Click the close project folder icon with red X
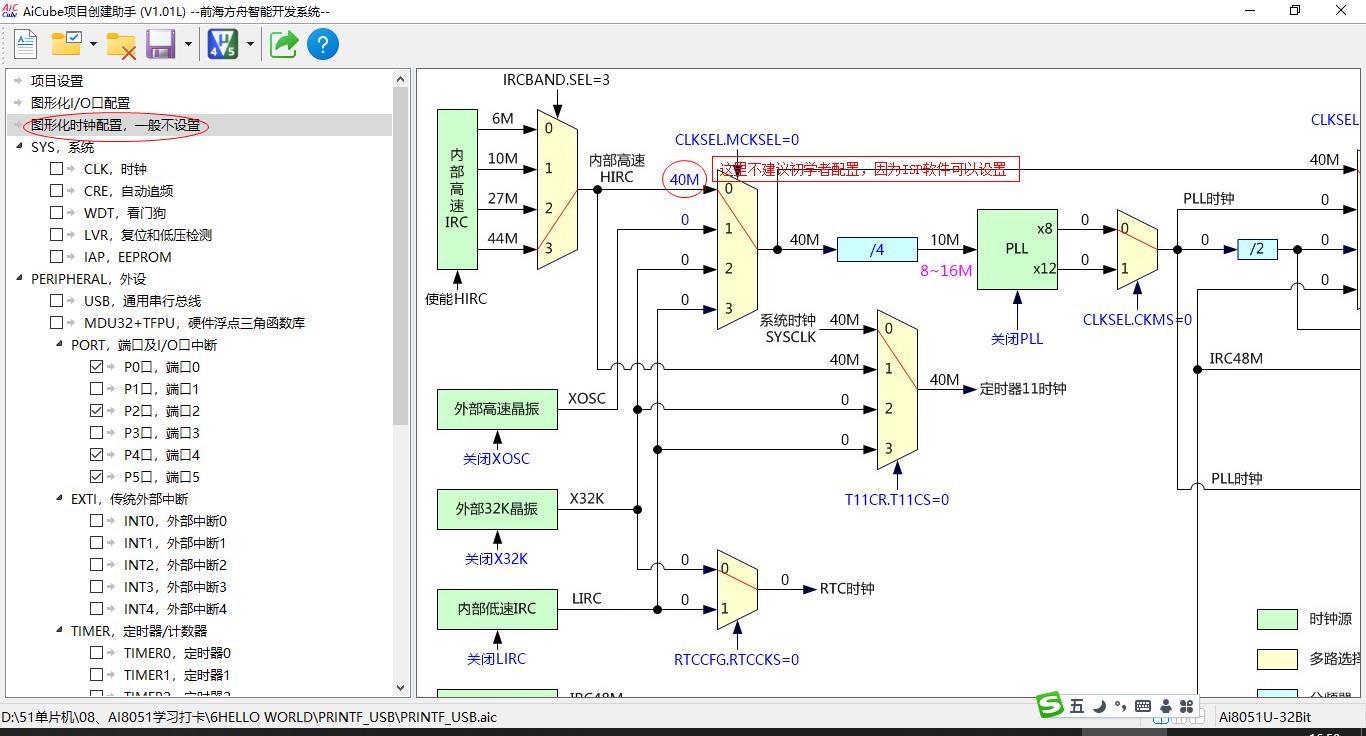This screenshot has height=736, width=1366. (121, 44)
